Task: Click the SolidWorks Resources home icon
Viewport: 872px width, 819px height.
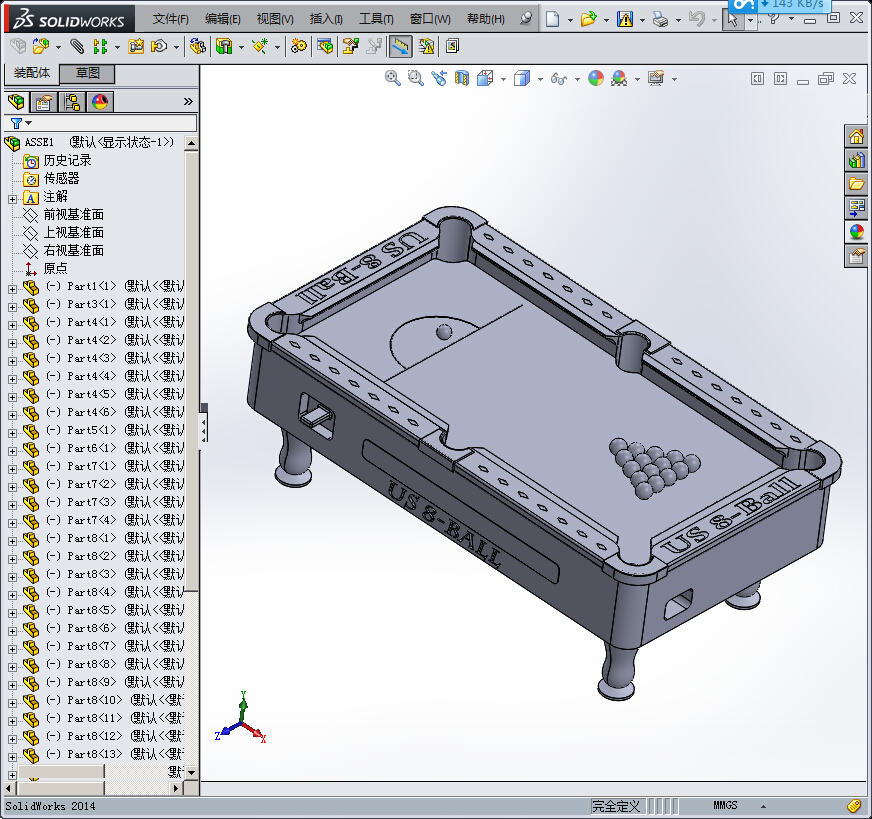Action: click(856, 136)
